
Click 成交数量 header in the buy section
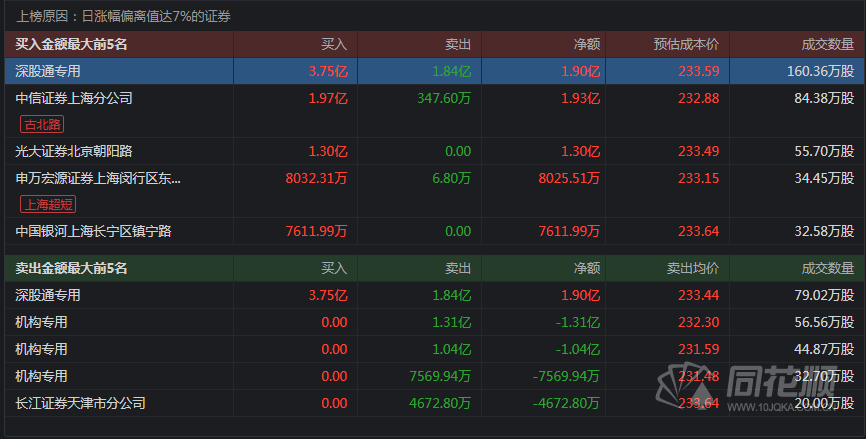(x=827, y=45)
